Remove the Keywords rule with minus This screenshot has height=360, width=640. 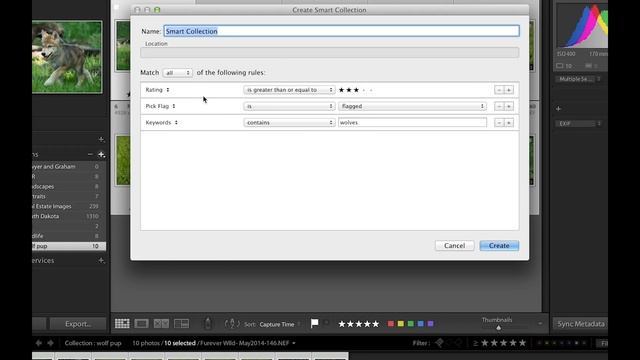[499, 122]
